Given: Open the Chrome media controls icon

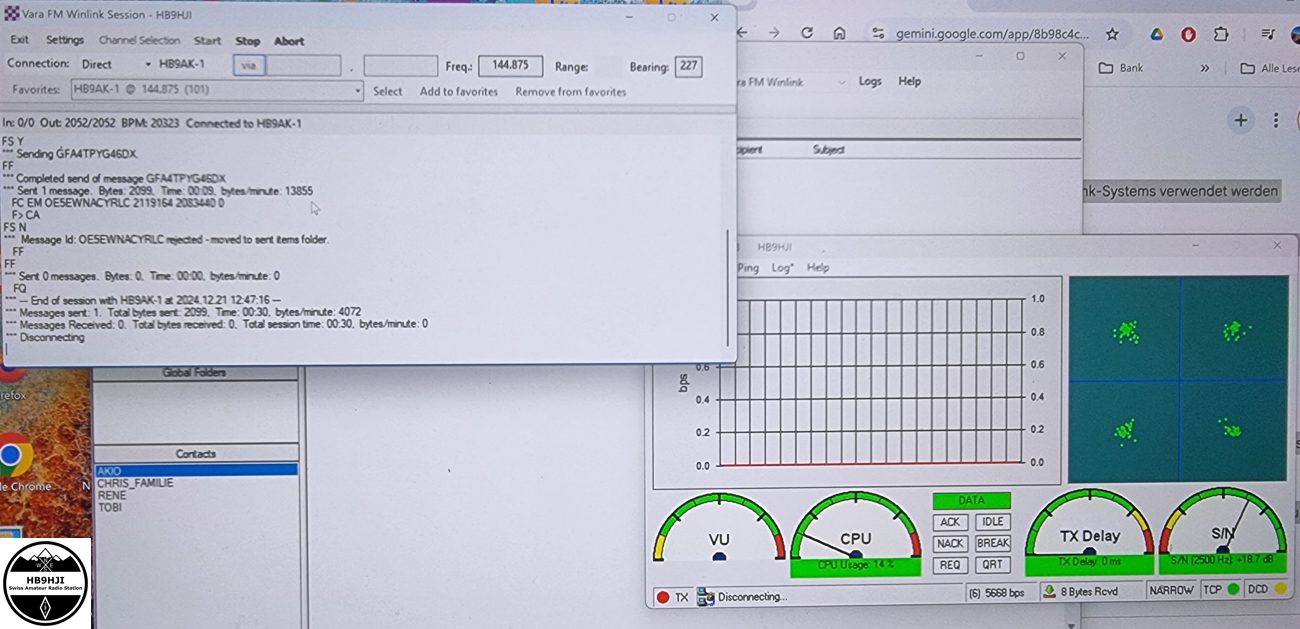Looking at the screenshot, I should pyautogui.click(x=1268, y=34).
